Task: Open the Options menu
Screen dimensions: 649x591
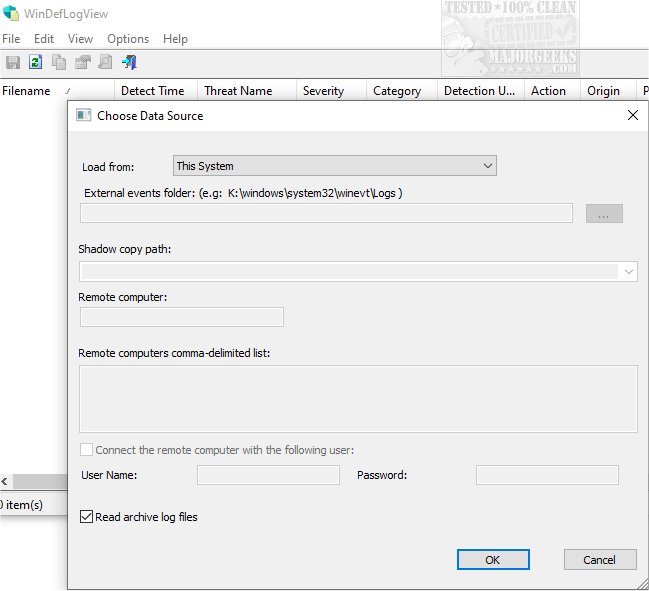Action: point(128,39)
